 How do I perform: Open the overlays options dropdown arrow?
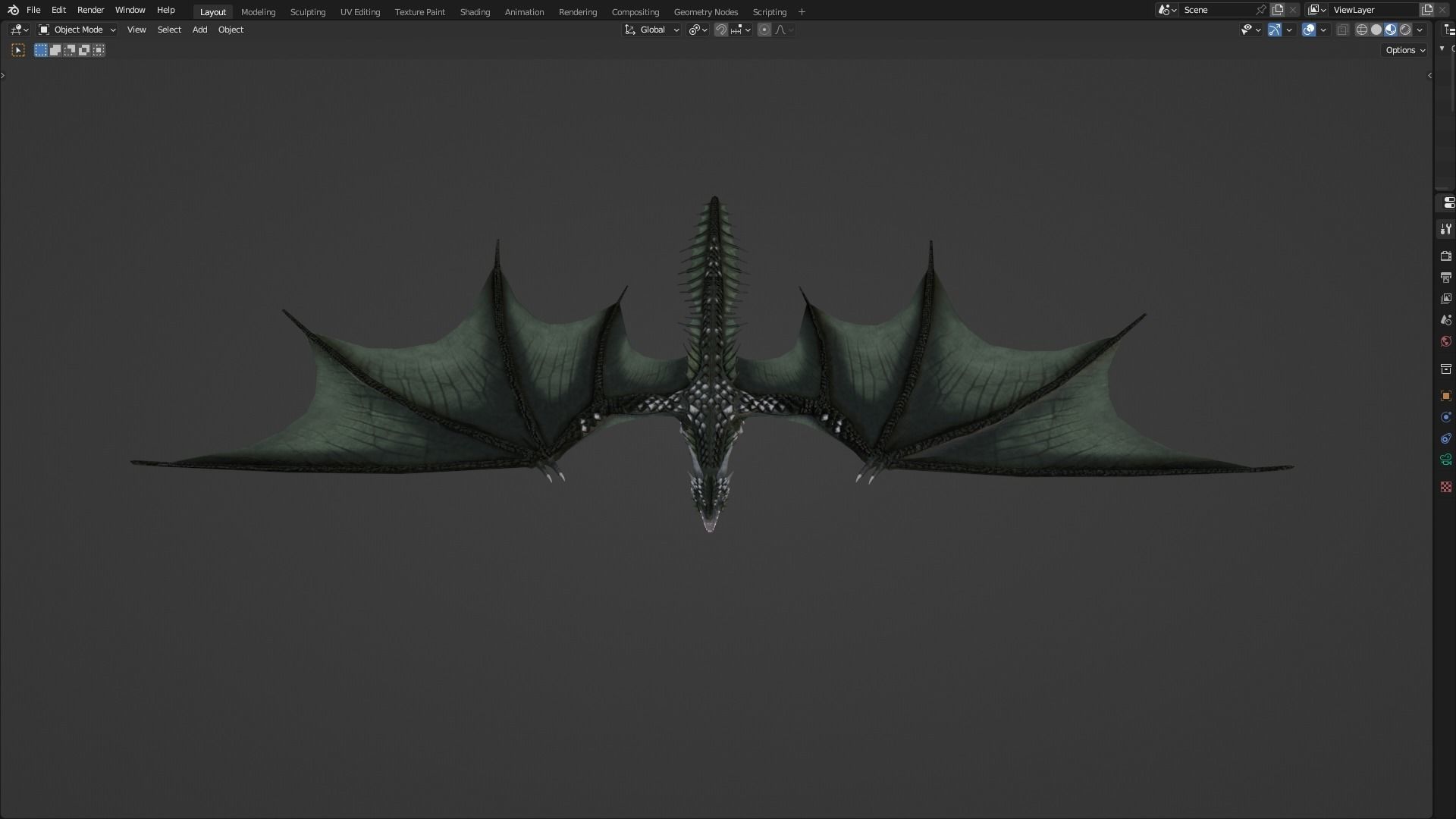1323,30
